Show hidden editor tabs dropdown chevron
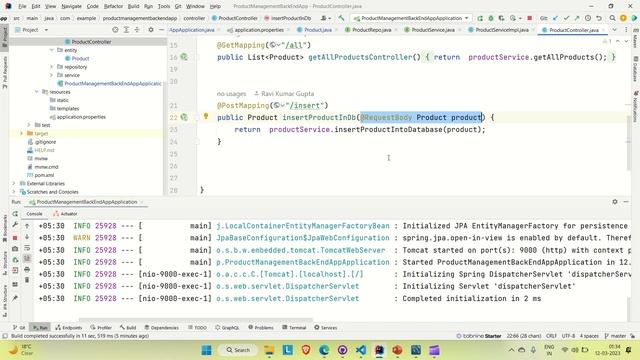The height and width of the screenshot is (360, 640). (x=614, y=30)
